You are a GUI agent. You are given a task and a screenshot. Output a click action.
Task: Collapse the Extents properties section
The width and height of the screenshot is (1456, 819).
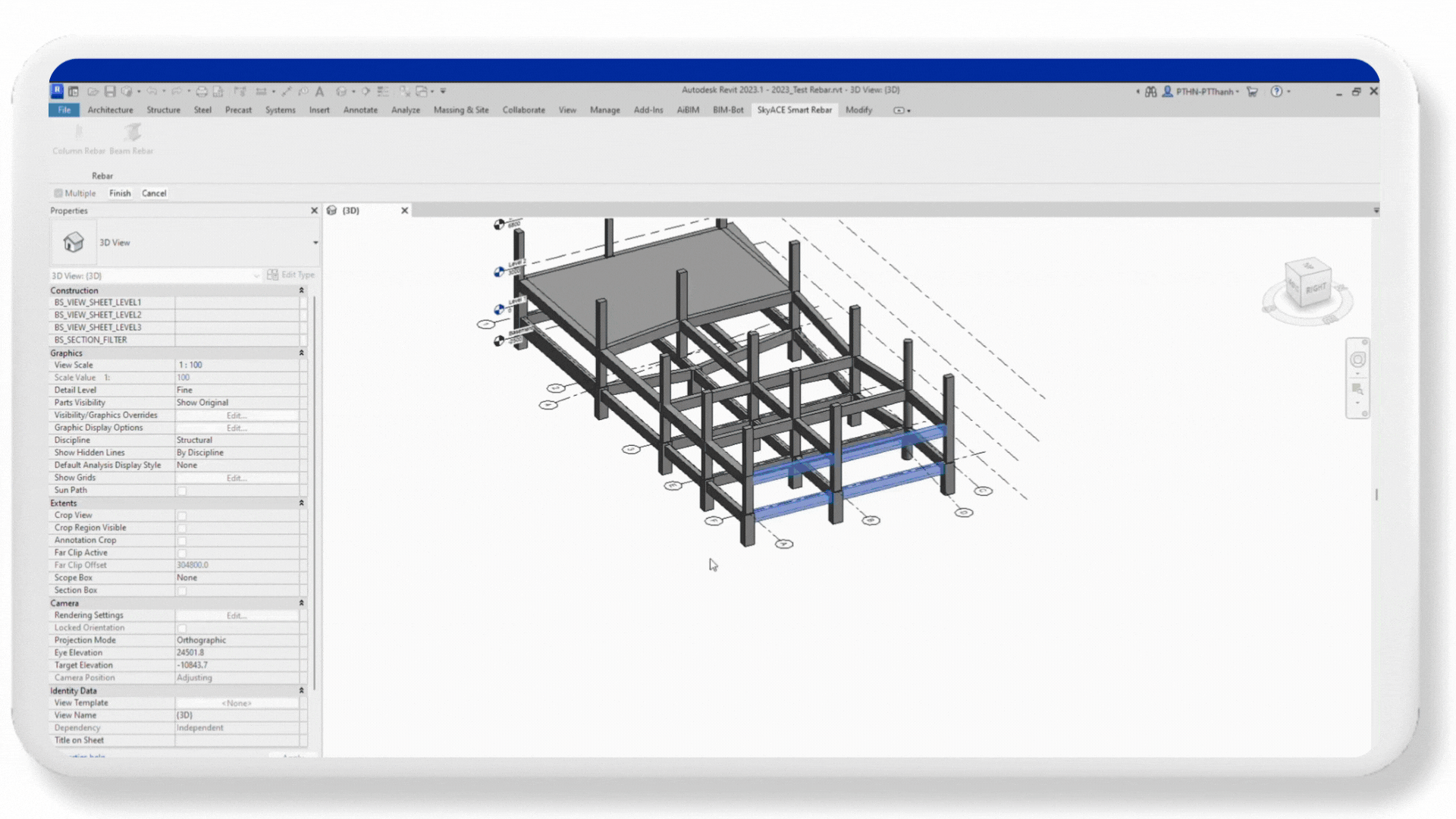(301, 504)
